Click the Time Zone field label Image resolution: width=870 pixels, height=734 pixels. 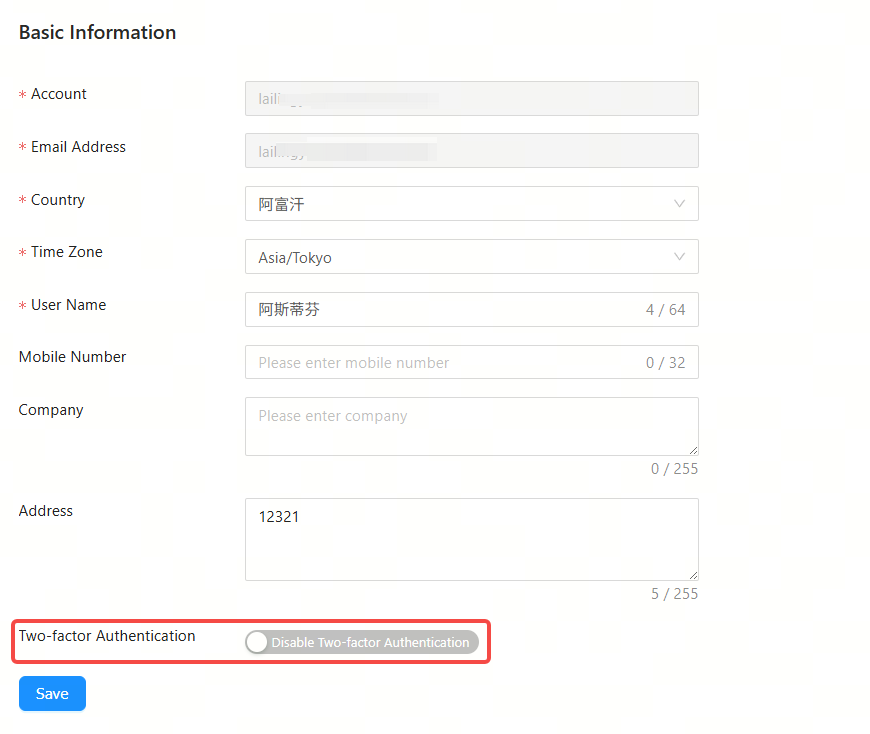click(x=66, y=252)
